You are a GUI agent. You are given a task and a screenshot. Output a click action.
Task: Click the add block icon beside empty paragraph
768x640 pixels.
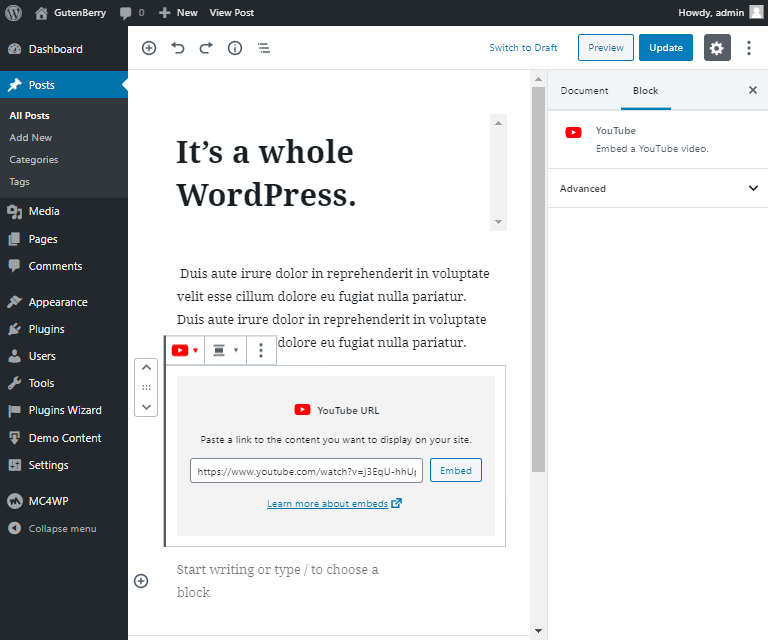click(x=141, y=581)
